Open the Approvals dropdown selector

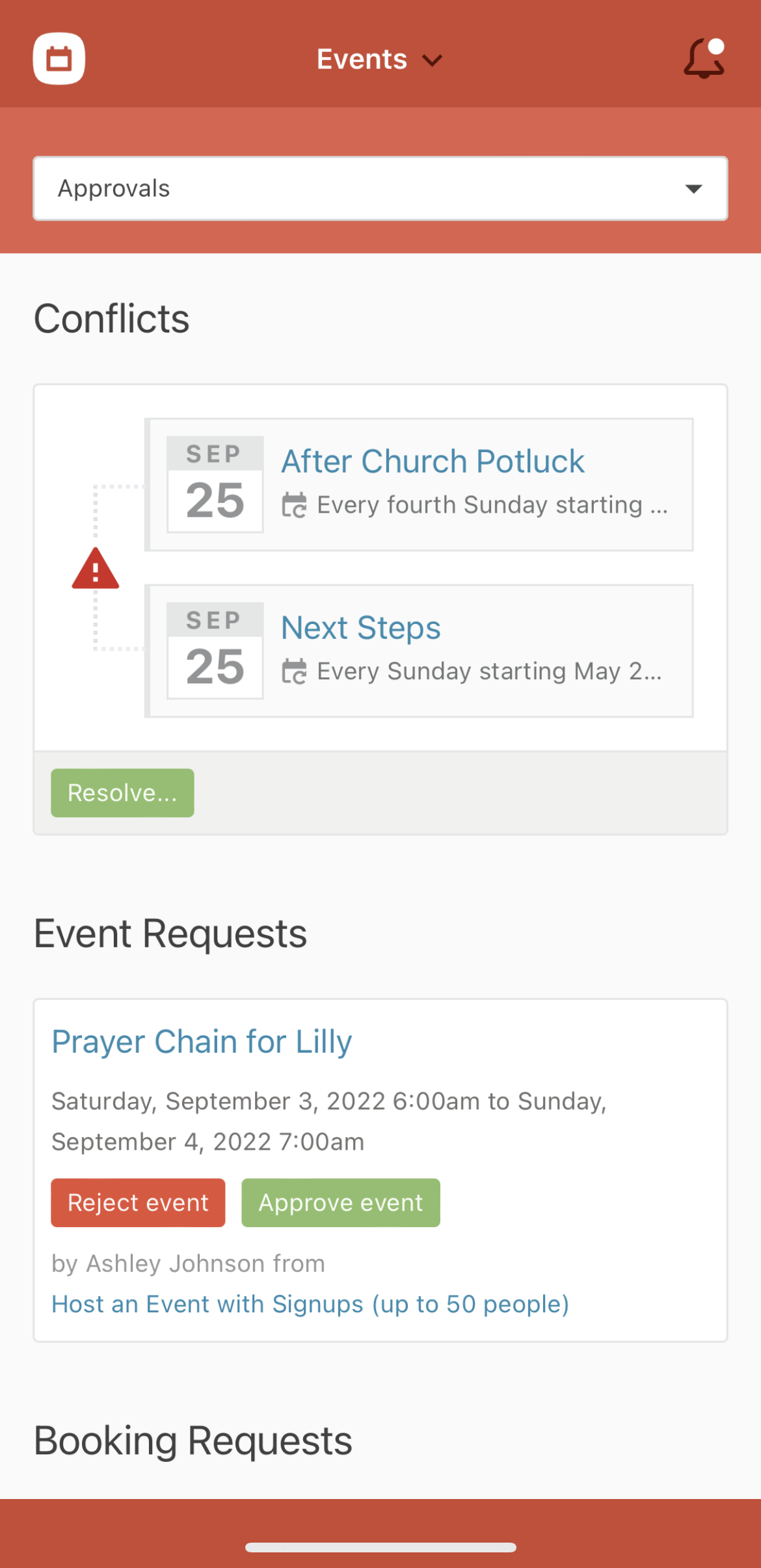[380, 189]
